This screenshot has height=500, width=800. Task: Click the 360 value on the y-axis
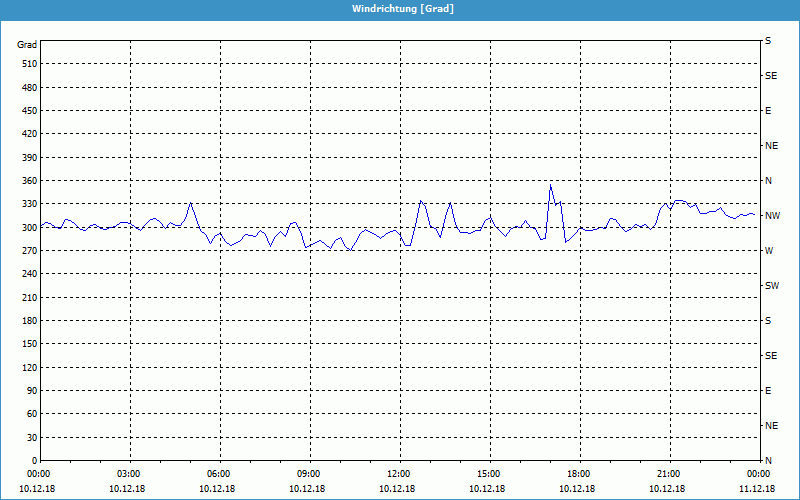[28, 181]
